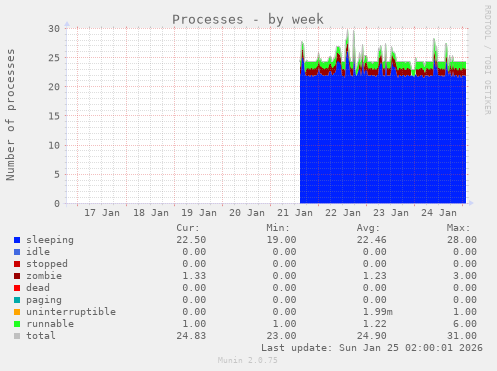The image size is (497, 371).
Task: Click the 'dead' legend label
Action: click(38, 288)
